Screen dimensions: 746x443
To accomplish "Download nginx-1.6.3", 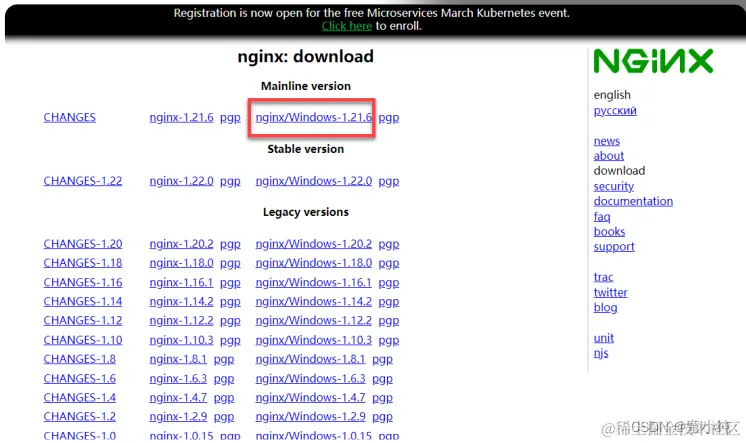I will tap(178, 378).
